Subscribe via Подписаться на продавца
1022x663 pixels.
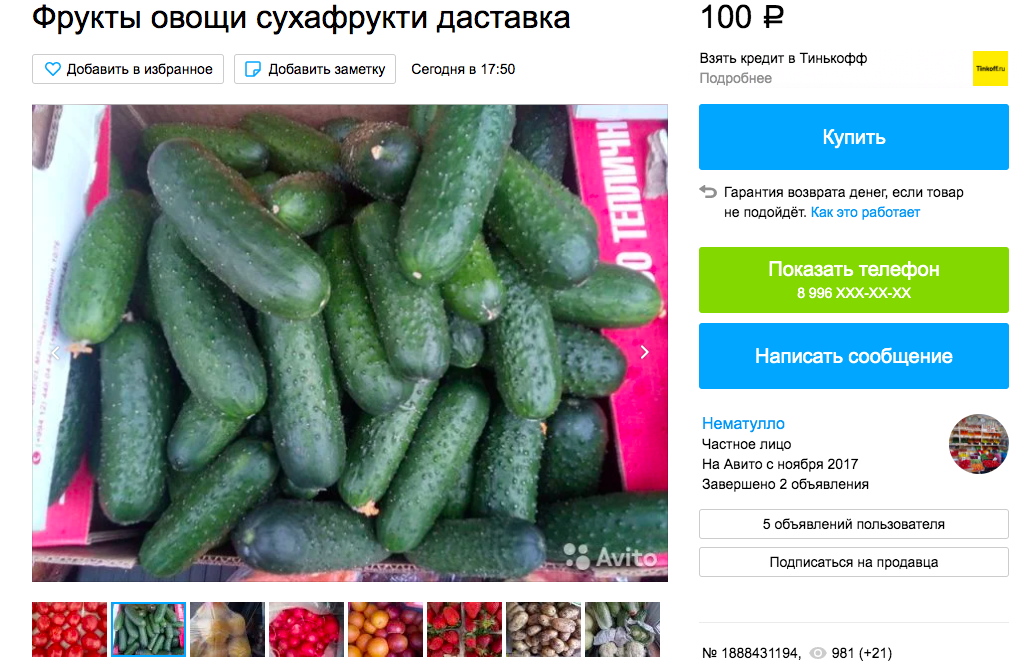pyautogui.click(x=854, y=562)
